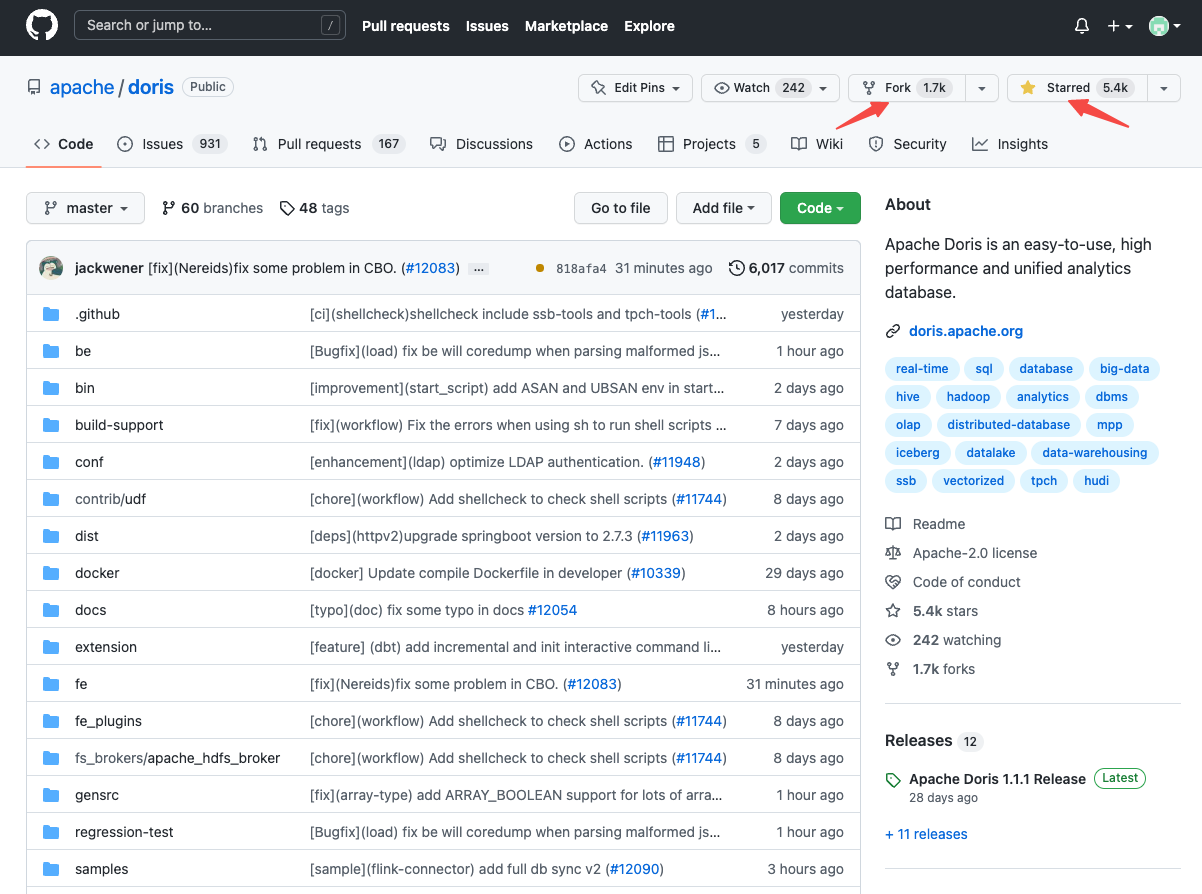Expand the commit message ellipsis

point(478,268)
